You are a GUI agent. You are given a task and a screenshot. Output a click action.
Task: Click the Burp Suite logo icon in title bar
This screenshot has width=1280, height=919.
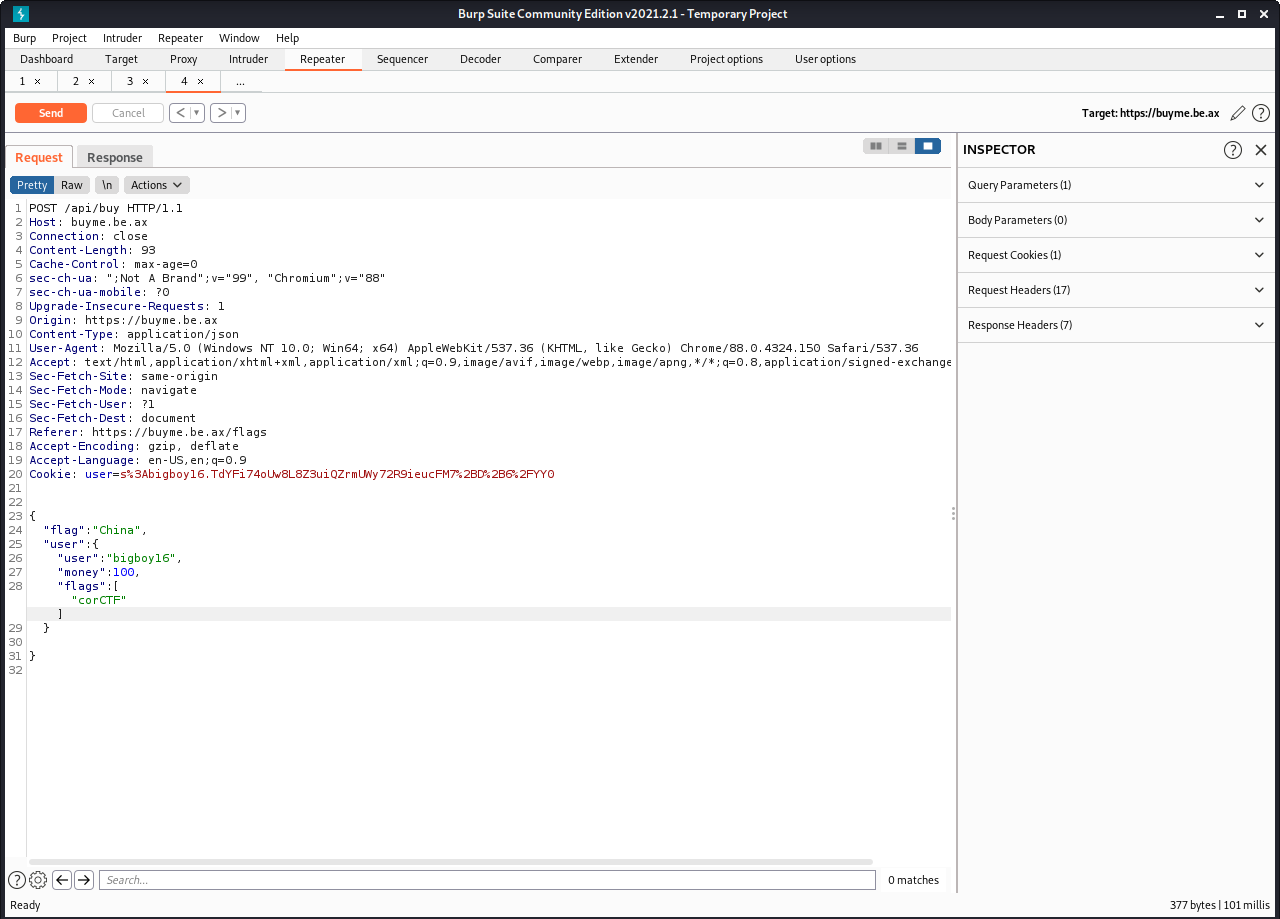click(x=21, y=14)
